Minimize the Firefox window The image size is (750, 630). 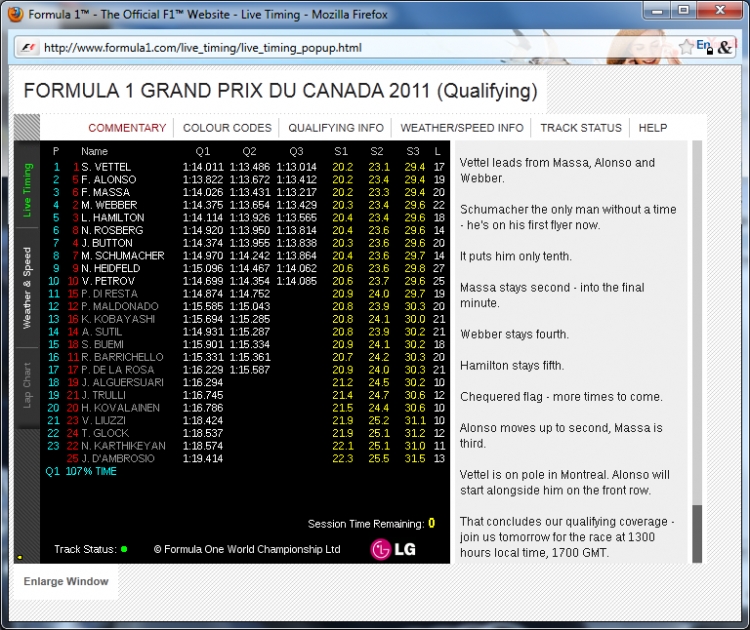point(657,11)
